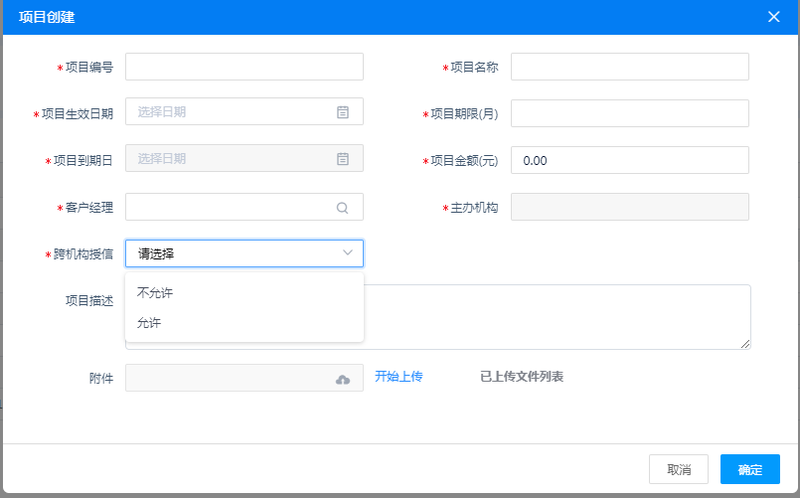Click the cloud upload icon in 附件
The height and width of the screenshot is (498, 800).
tap(343, 380)
